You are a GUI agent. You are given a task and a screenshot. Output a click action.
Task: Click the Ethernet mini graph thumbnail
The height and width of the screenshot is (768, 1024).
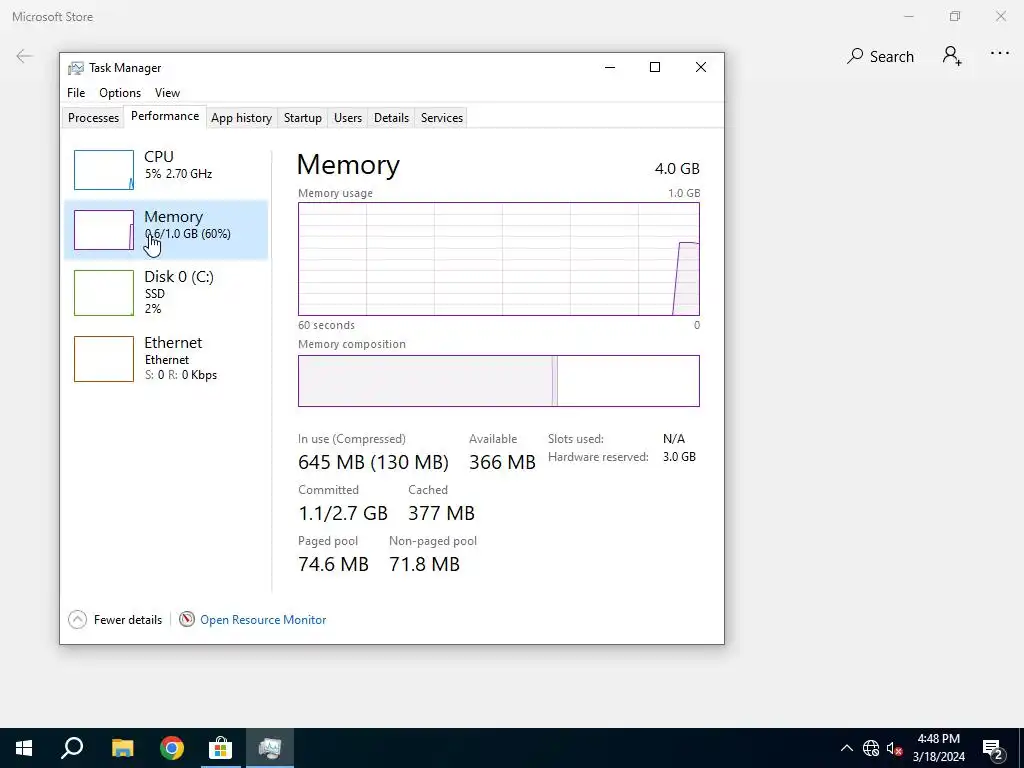104,359
